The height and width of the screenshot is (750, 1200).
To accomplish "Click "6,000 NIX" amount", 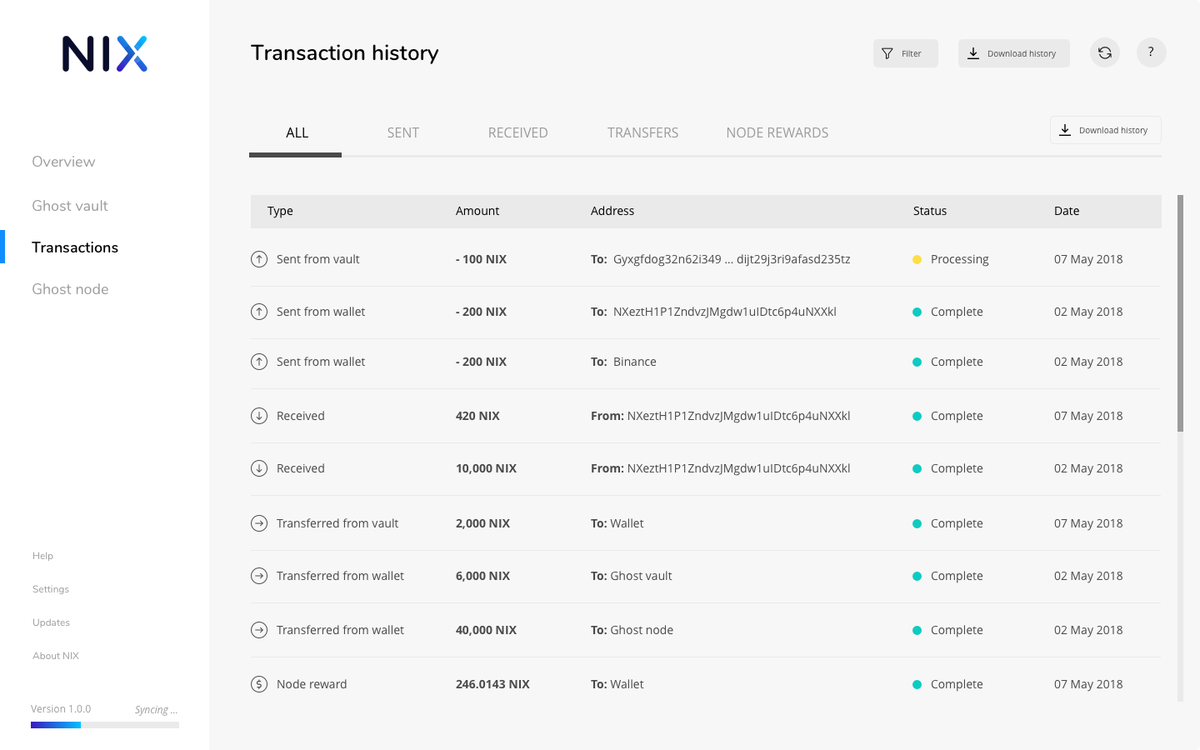I will click(x=482, y=576).
